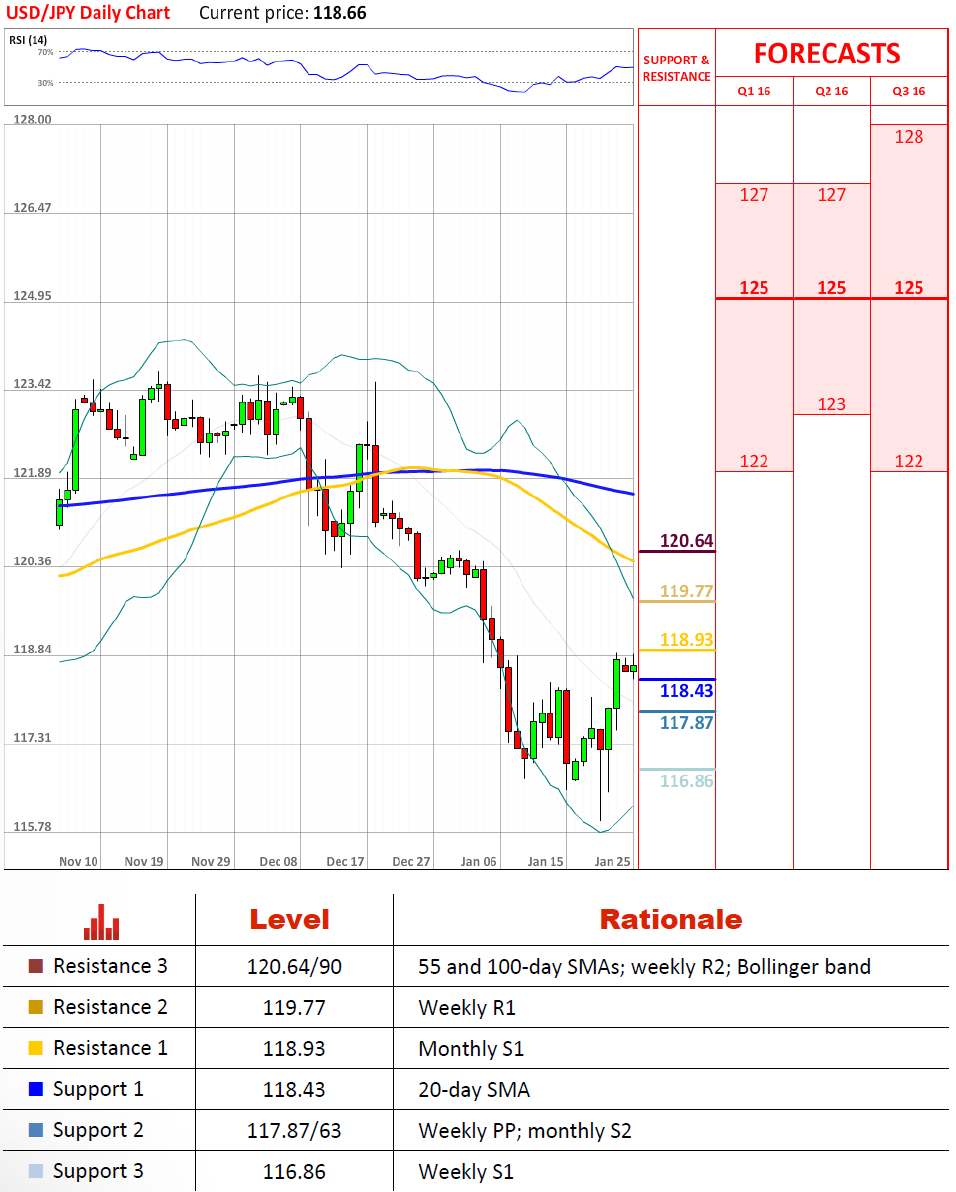Click the 116.86 level cell in the table
956x1192 pixels.
(x=294, y=1172)
